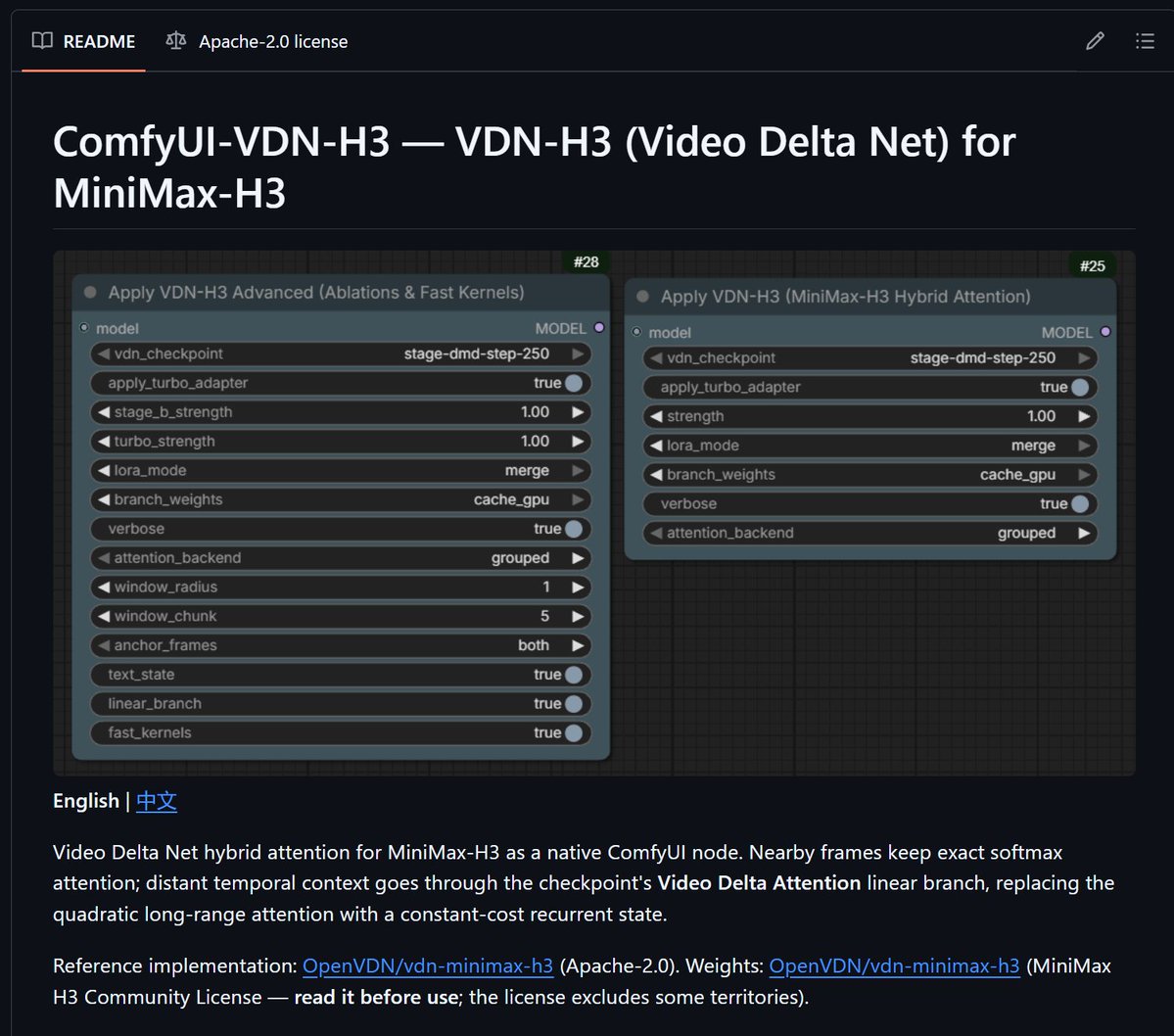Open Weights OpenVDN/vdn-minimax-h3 link

click(x=894, y=965)
